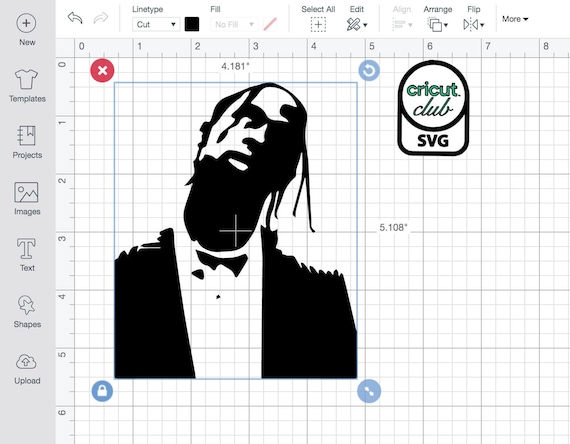Open the Align tool icon
This screenshot has height=444, width=570.
[399, 25]
